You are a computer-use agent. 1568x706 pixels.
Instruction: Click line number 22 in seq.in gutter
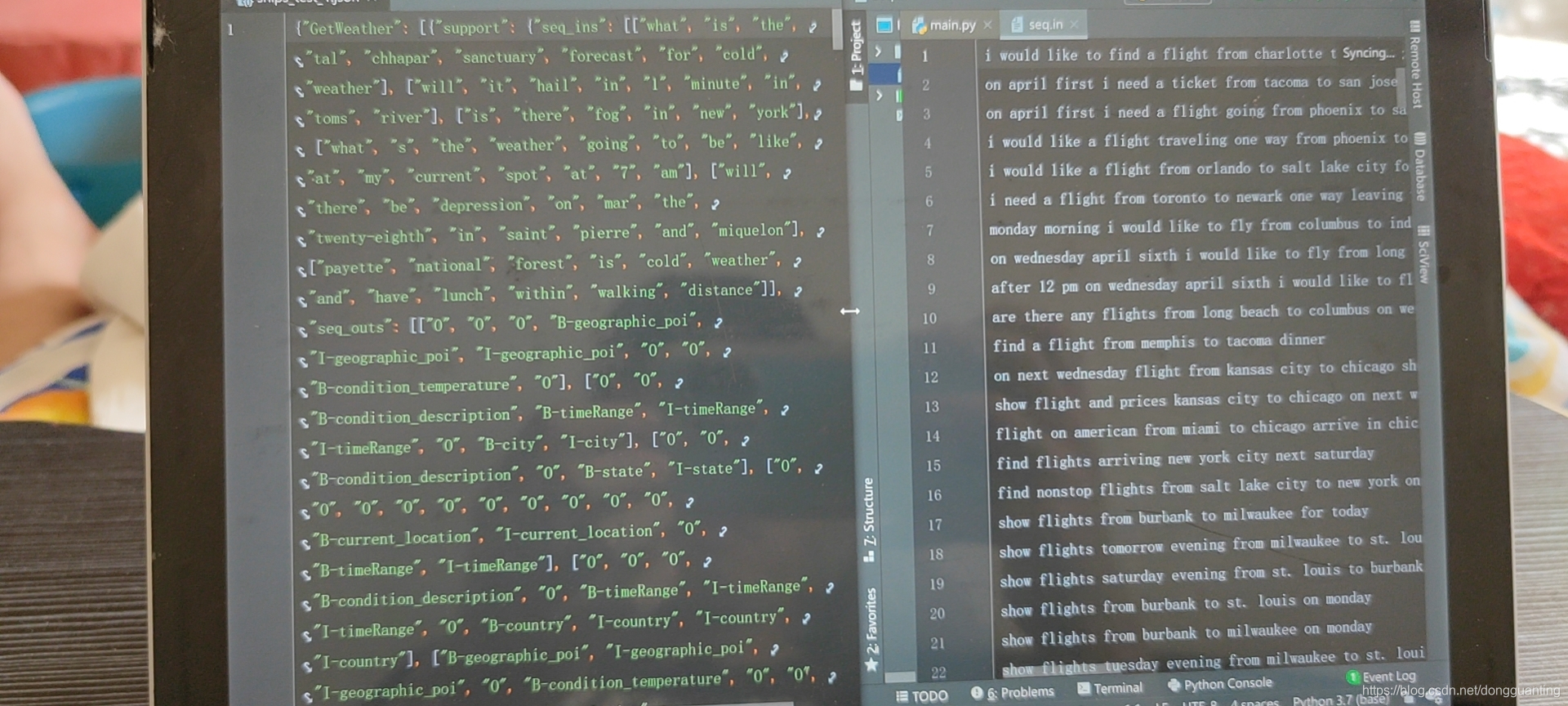pos(938,672)
